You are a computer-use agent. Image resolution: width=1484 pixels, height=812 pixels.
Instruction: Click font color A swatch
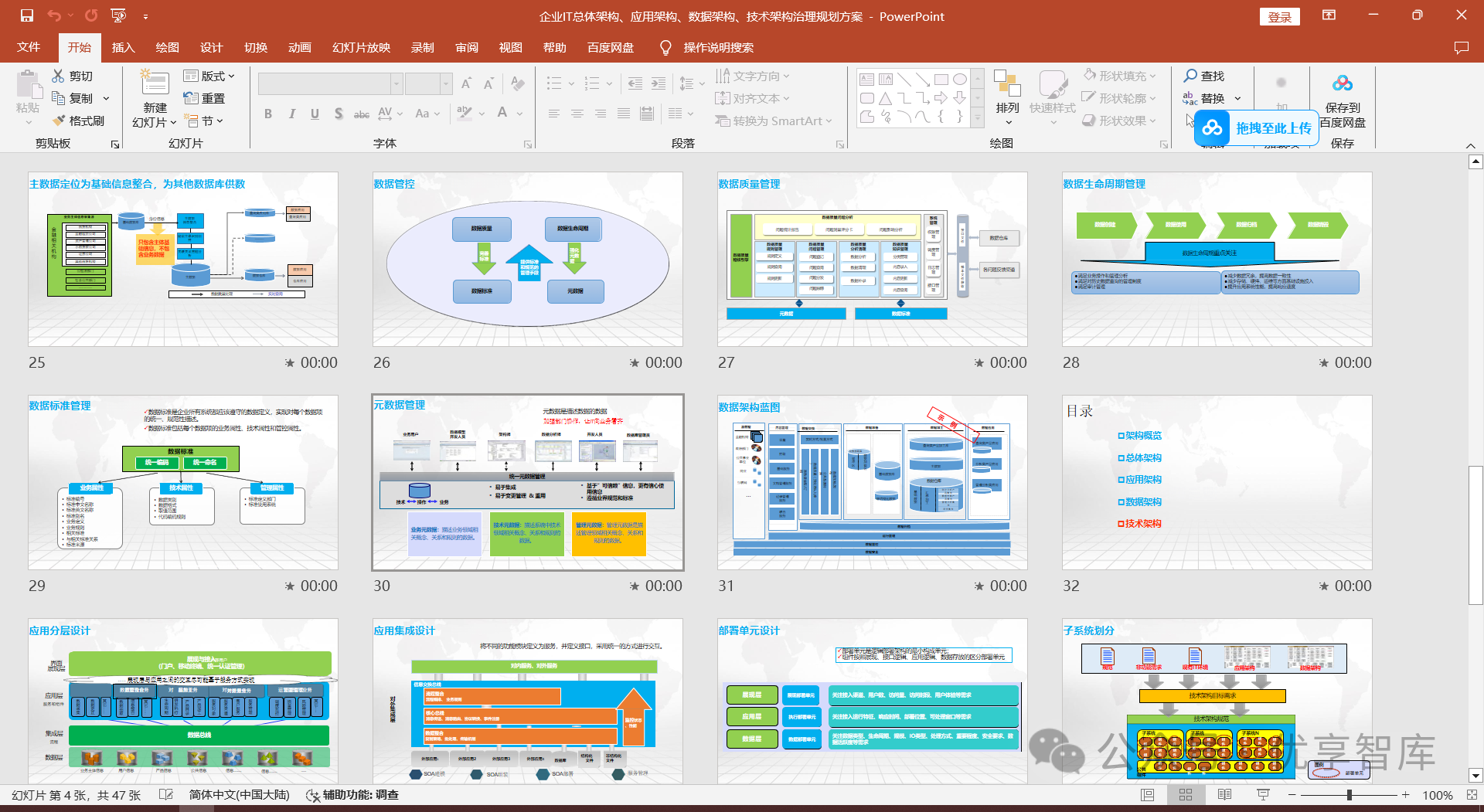coord(502,114)
